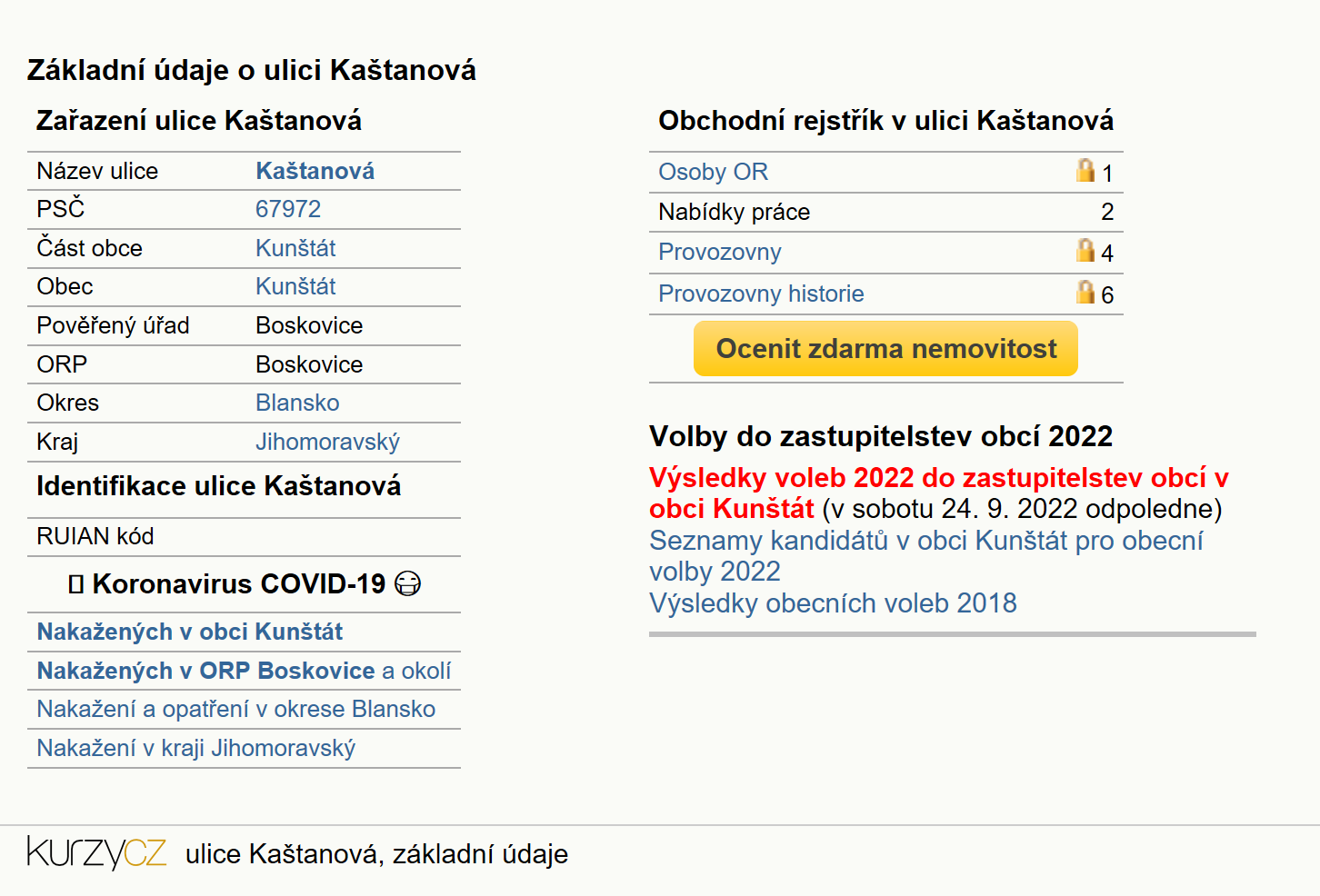1320x896 pixels.
Task: Click the lock icon next to Provozovny historie
Action: pos(1085,292)
